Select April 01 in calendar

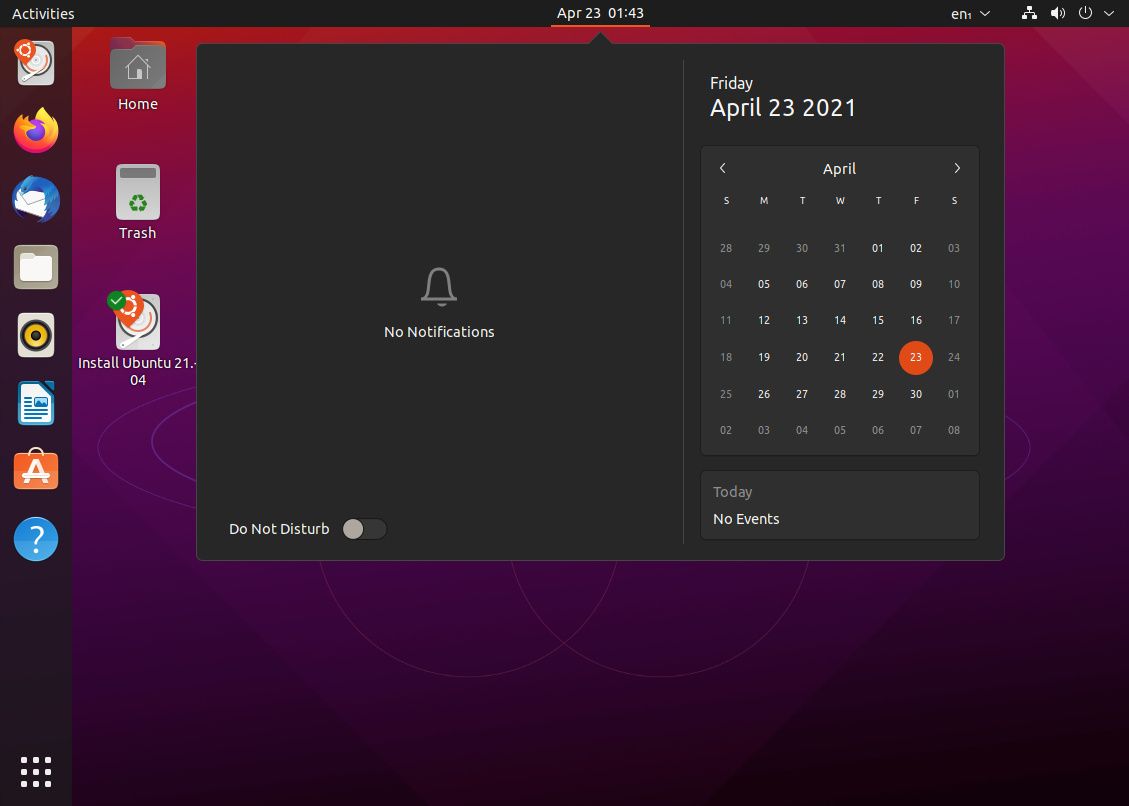click(x=878, y=248)
